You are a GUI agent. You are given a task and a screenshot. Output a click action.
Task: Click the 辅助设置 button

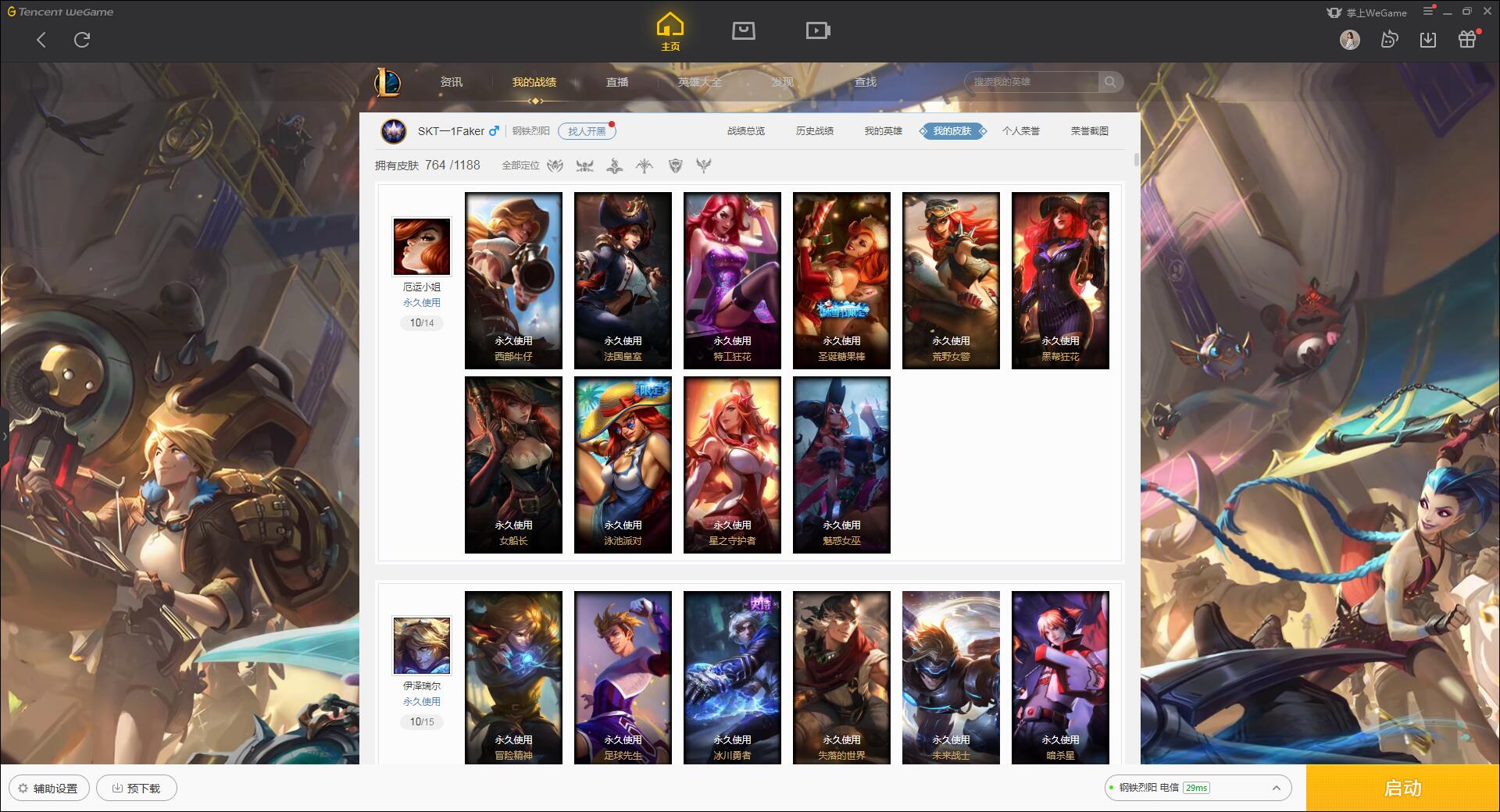click(49, 788)
